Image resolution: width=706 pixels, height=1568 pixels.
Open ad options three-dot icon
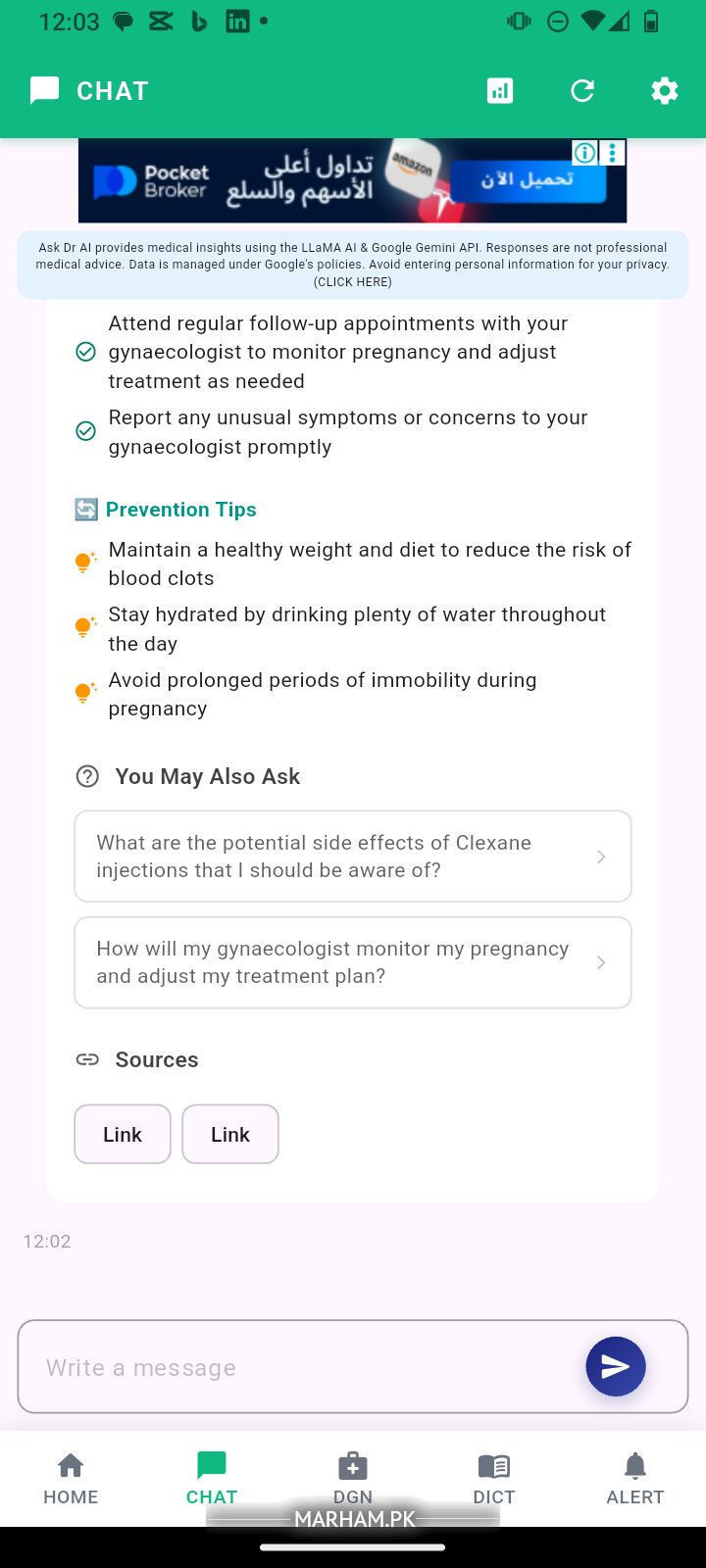tap(612, 152)
